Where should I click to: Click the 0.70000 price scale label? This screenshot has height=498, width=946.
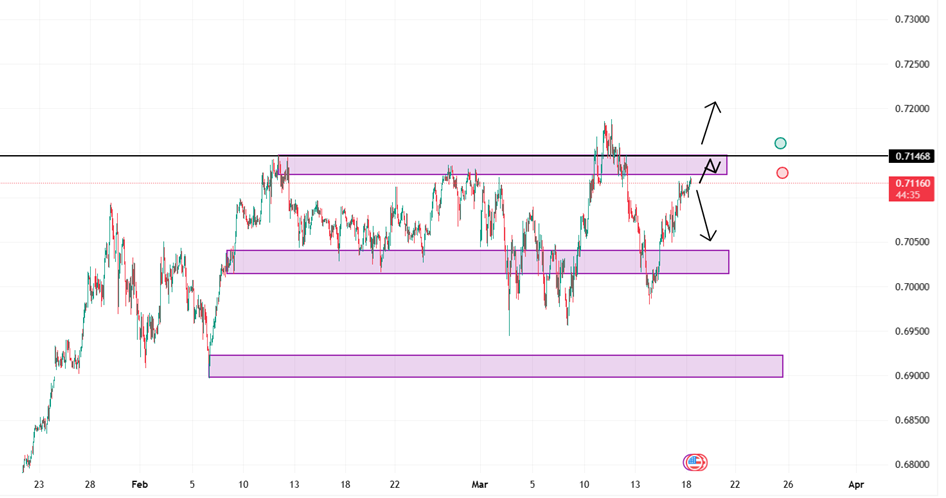tap(914, 287)
